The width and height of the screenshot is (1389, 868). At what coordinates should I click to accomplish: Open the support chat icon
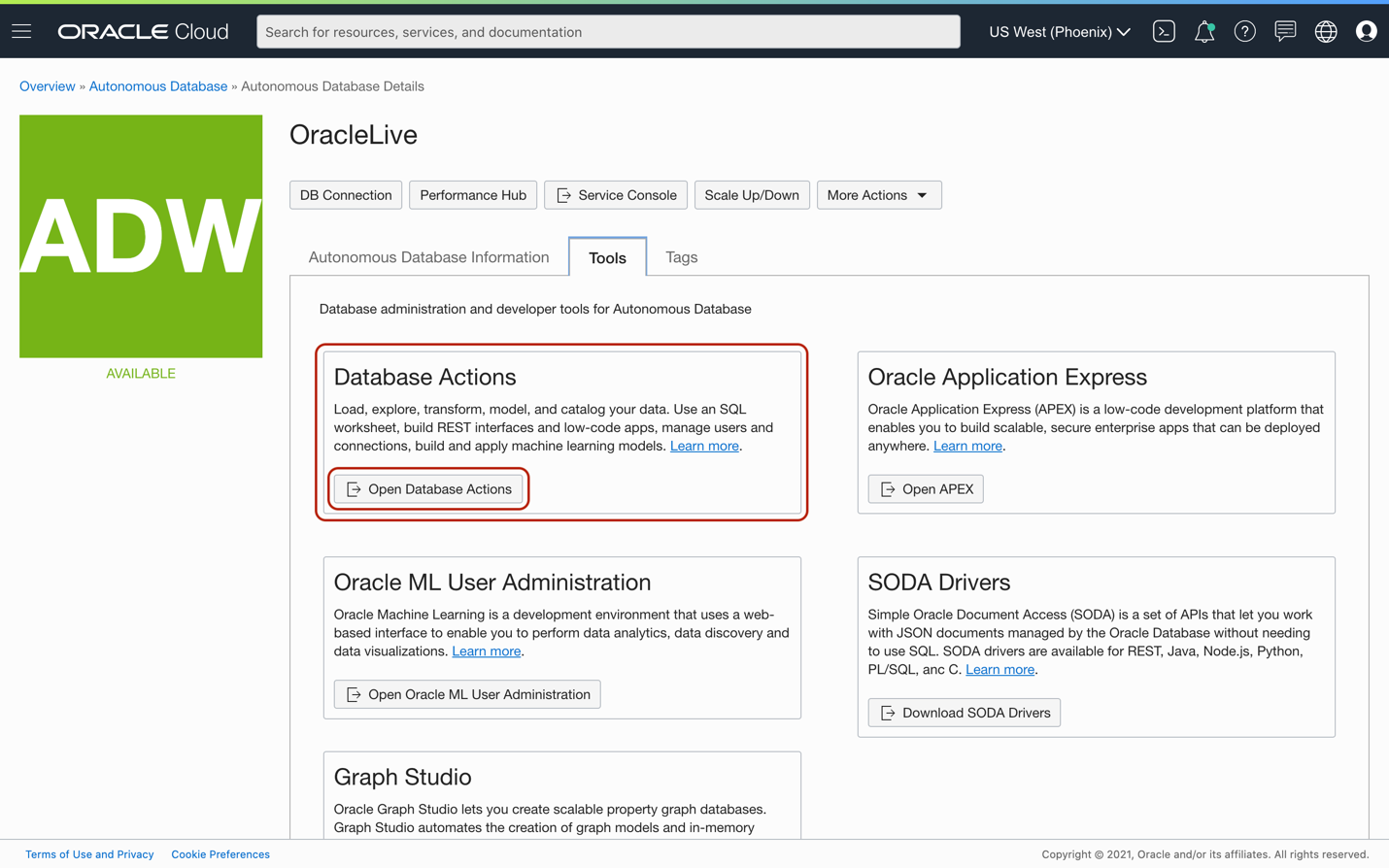(1285, 32)
